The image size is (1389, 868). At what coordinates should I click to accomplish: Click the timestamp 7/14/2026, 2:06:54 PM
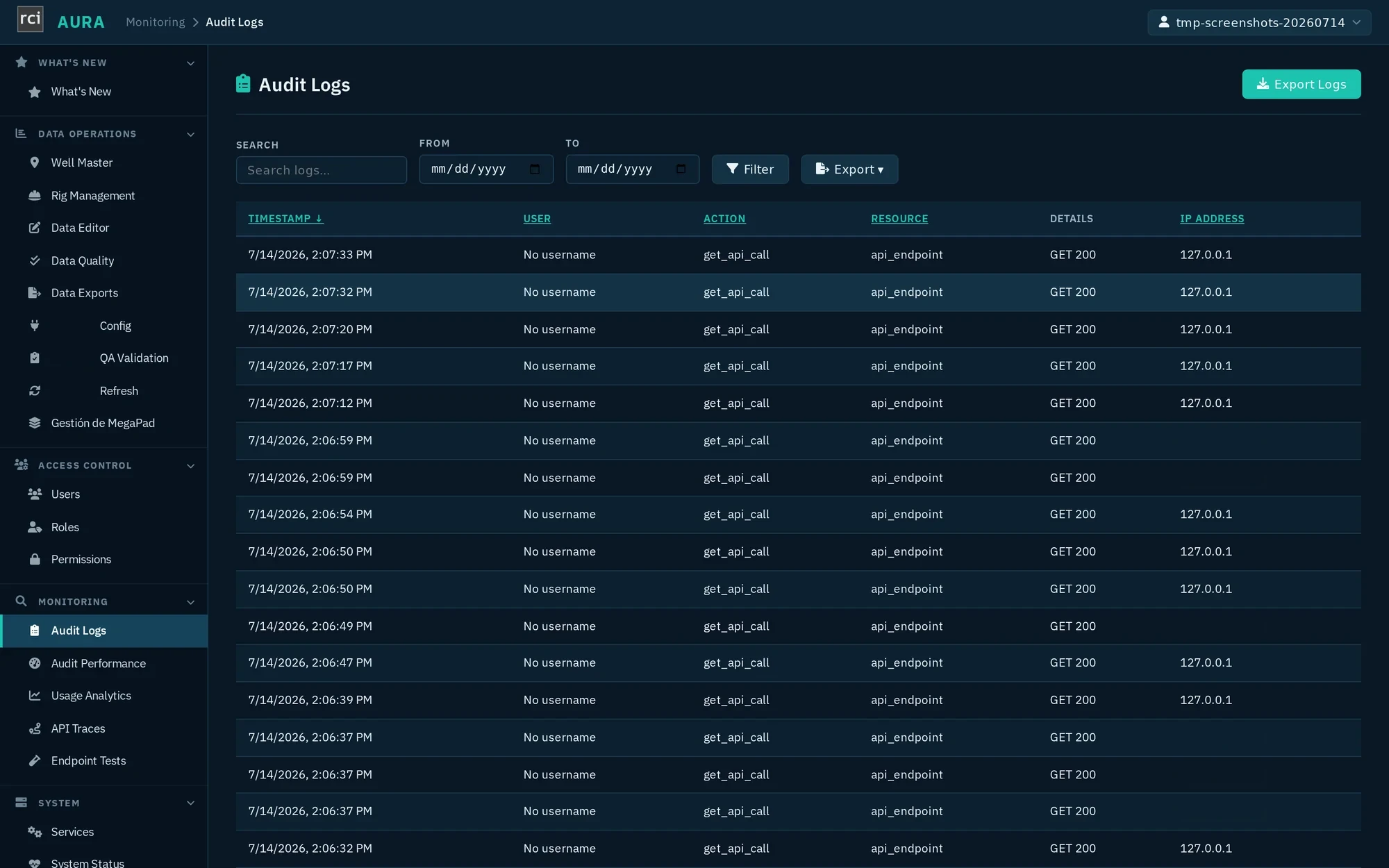(310, 515)
